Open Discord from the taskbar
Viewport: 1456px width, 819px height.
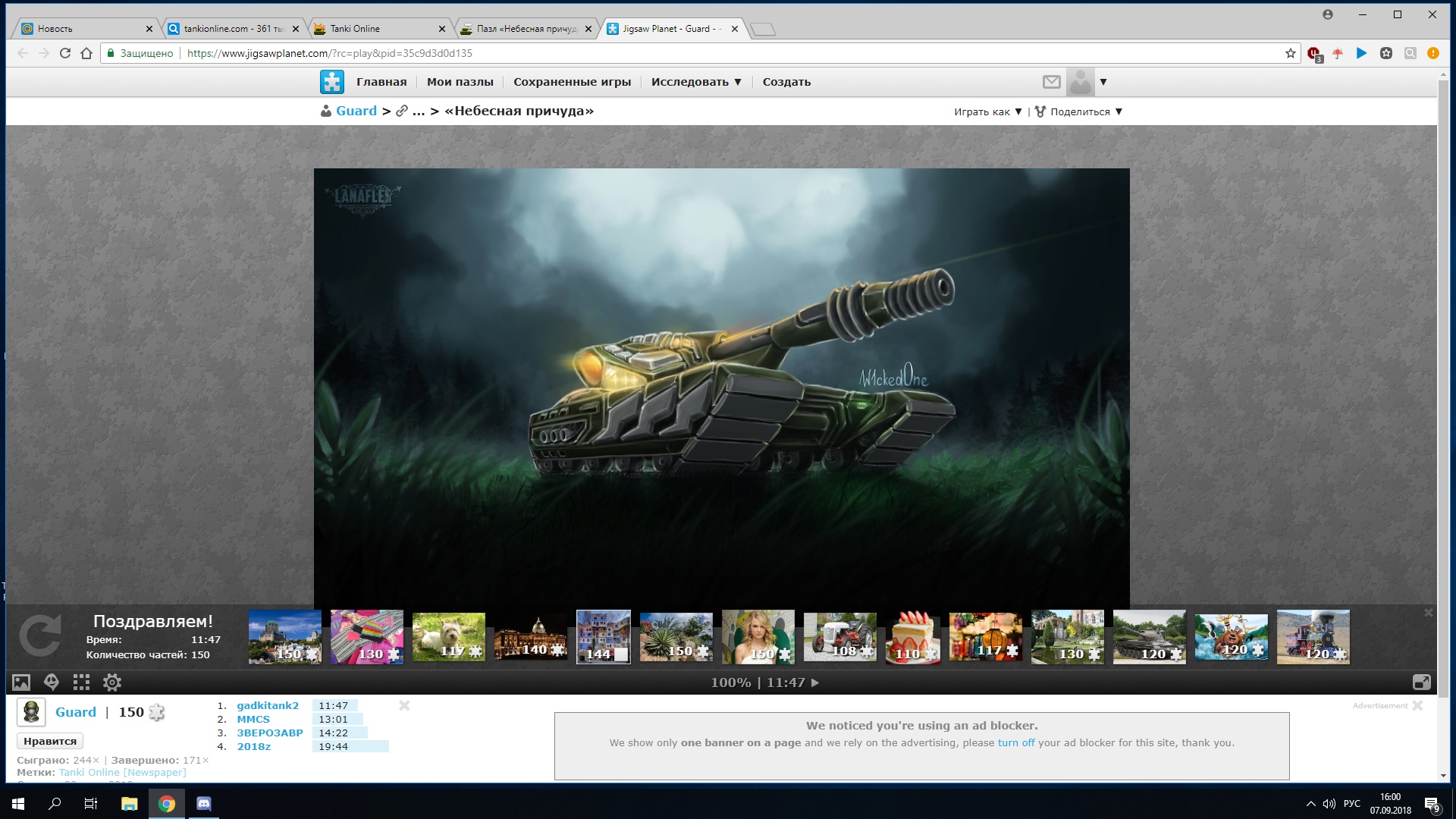click(x=204, y=804)
